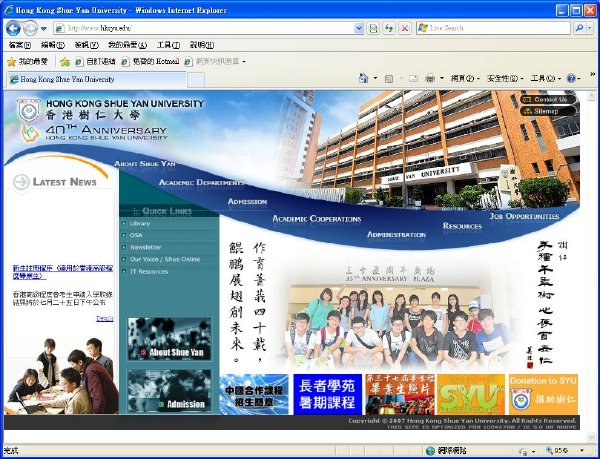
Task: Click the university crest logo
Action: 29,109
